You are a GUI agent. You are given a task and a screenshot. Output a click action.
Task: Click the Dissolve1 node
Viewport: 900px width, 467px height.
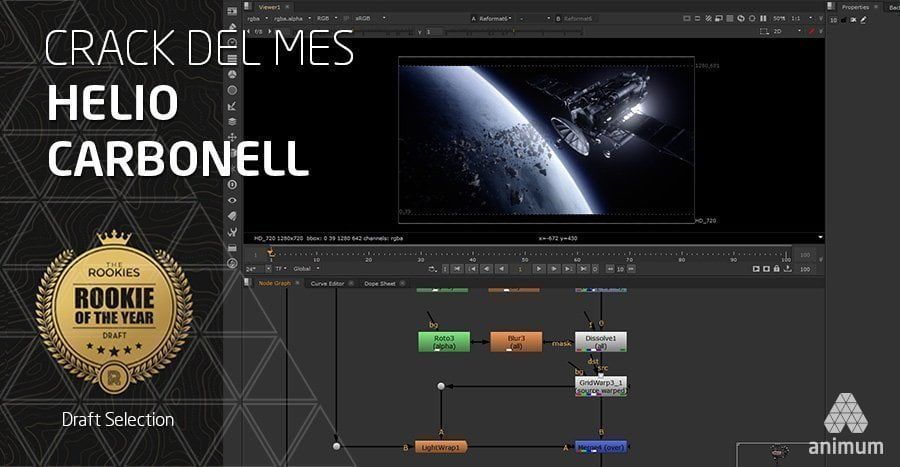(x=600, y=342)
